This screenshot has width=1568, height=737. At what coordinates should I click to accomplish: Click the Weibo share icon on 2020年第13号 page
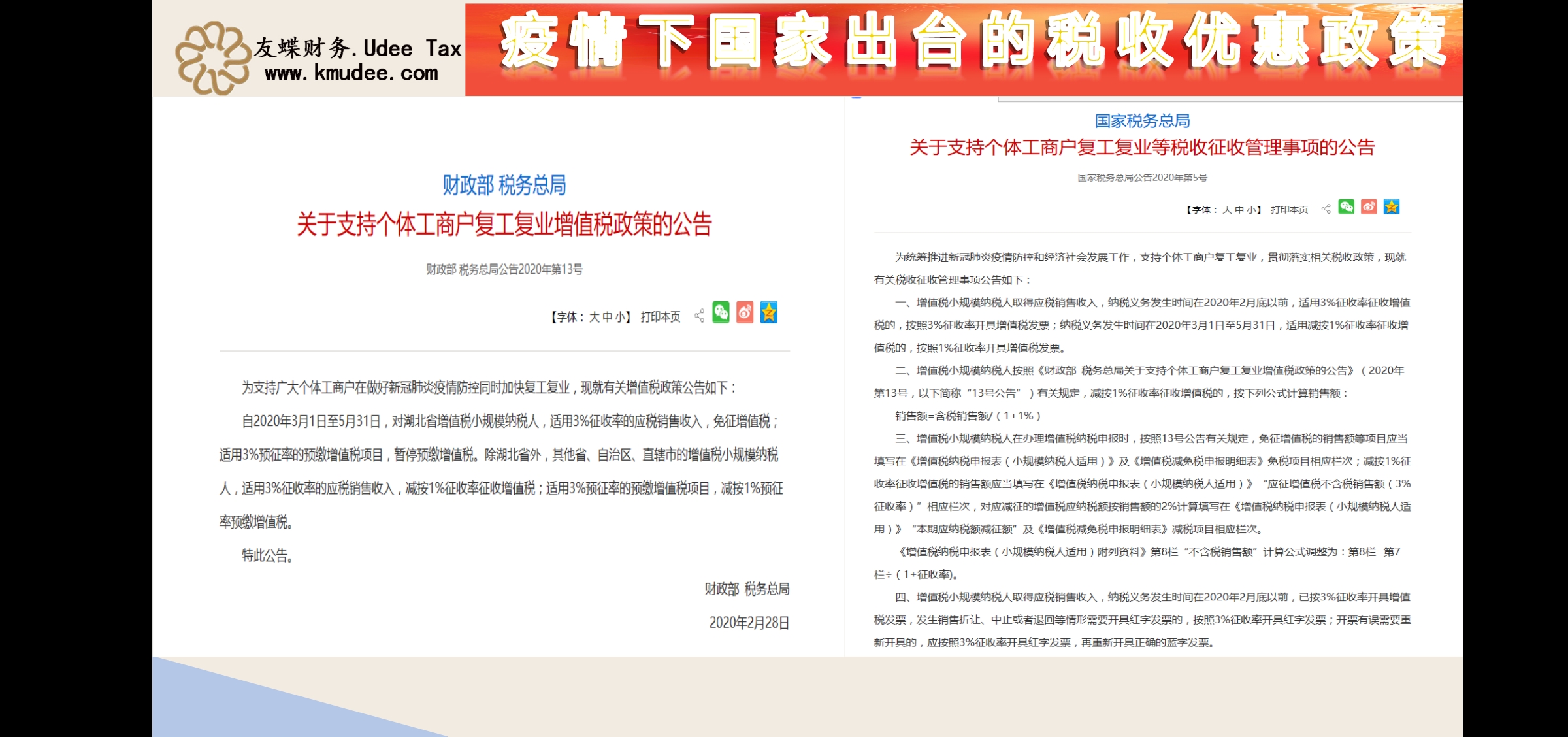[x=745, y=312]
